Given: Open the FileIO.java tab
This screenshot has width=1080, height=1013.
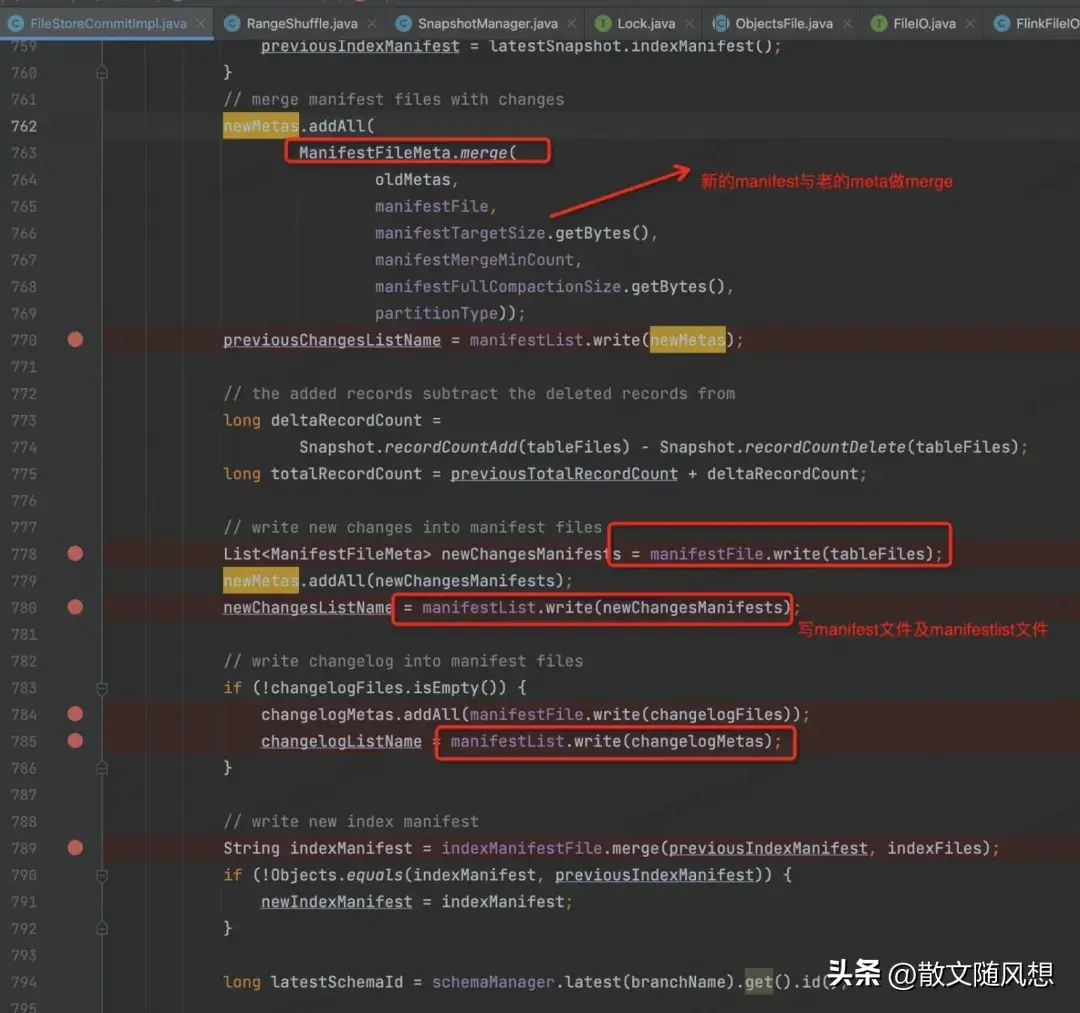Looking at the screenshot, I should [x=924, y=23].
